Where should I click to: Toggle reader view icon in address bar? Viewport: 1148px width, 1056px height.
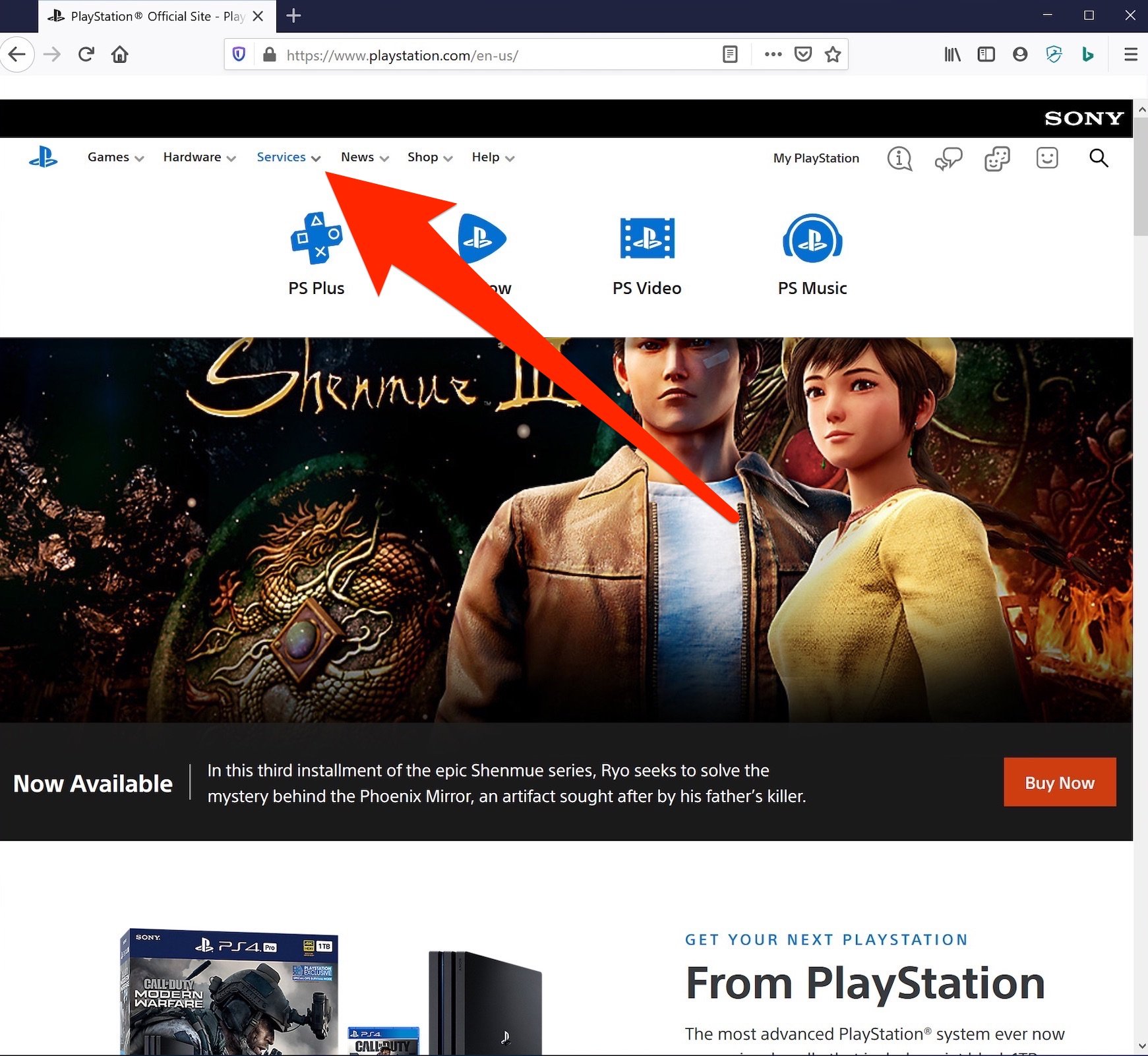coord(730,54)
